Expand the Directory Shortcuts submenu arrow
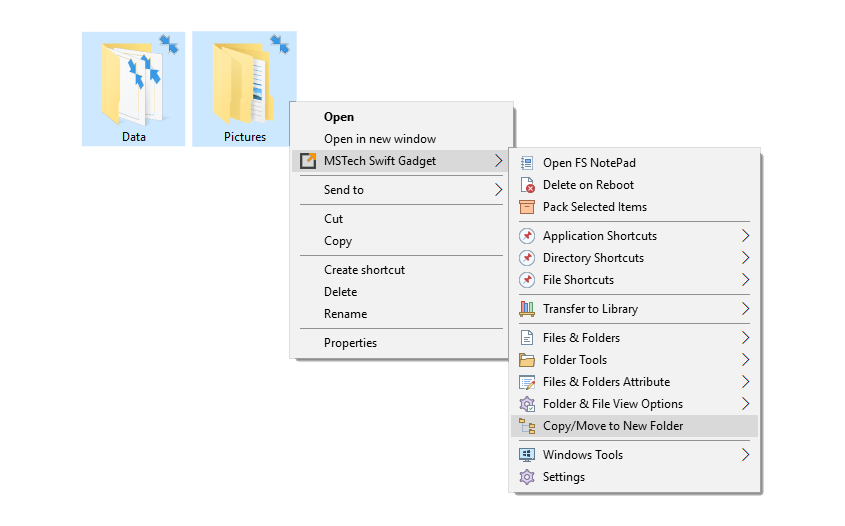Image resolution: width=845 pixels, height=526 pixels. [745, 258]
